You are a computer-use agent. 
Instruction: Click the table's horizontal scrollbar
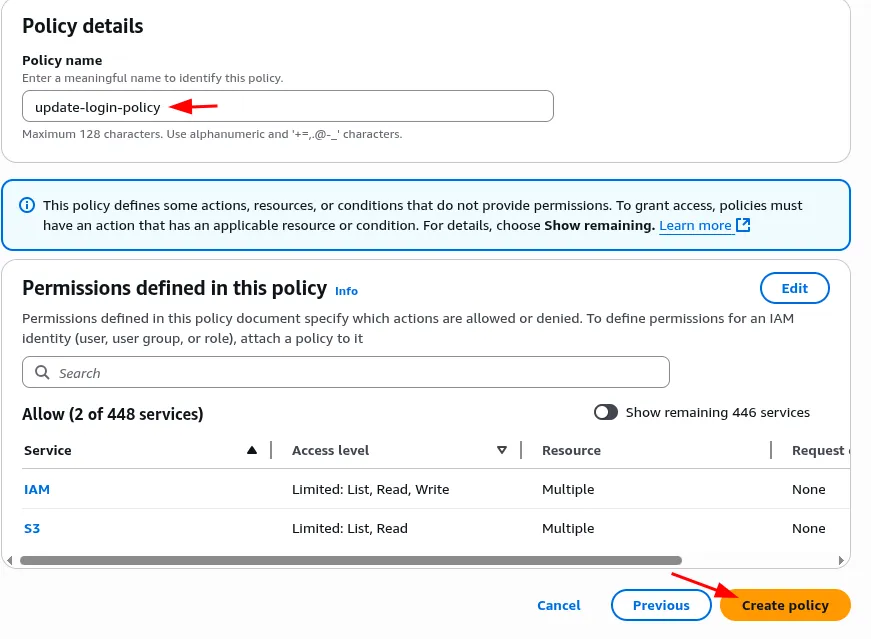coord(350,561)
